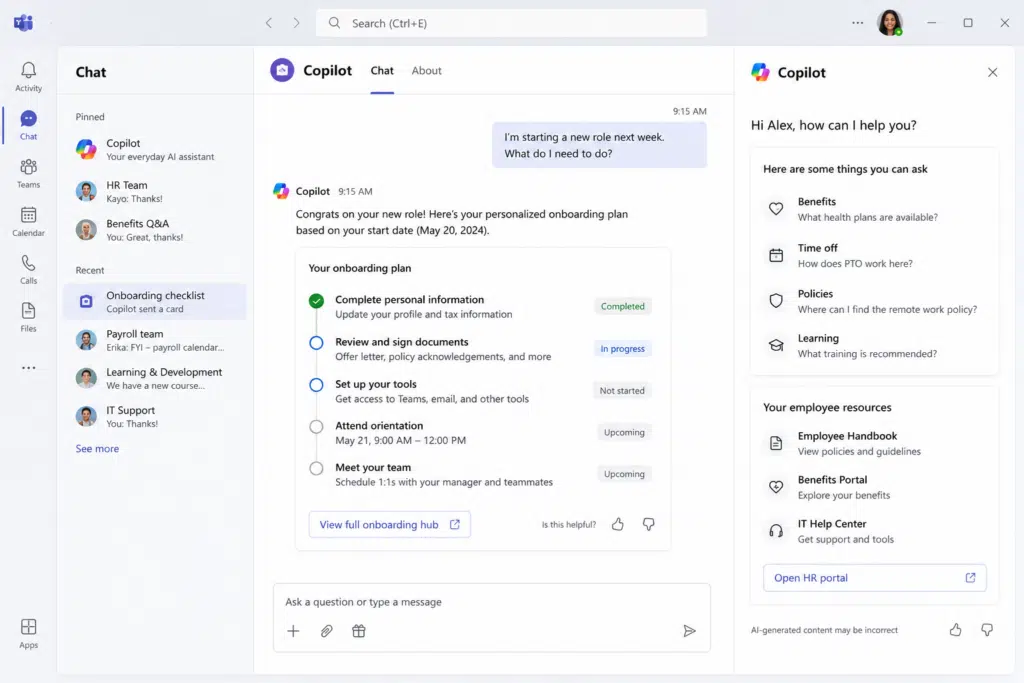The width and height of the screenshot is (1024, 683).
Task: Open the Benefits Q&A chat
Action: pos(155,229)
